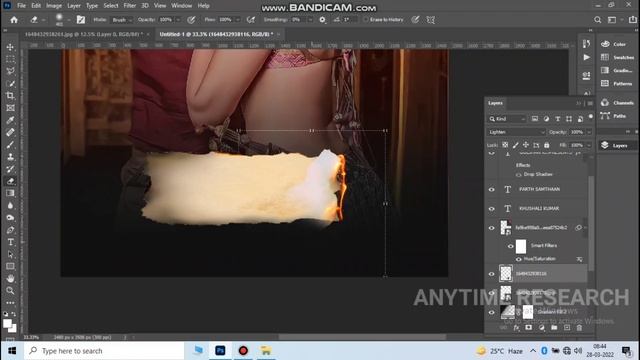Open the Image menu
The image size is (640, 360).
point(54,6)
